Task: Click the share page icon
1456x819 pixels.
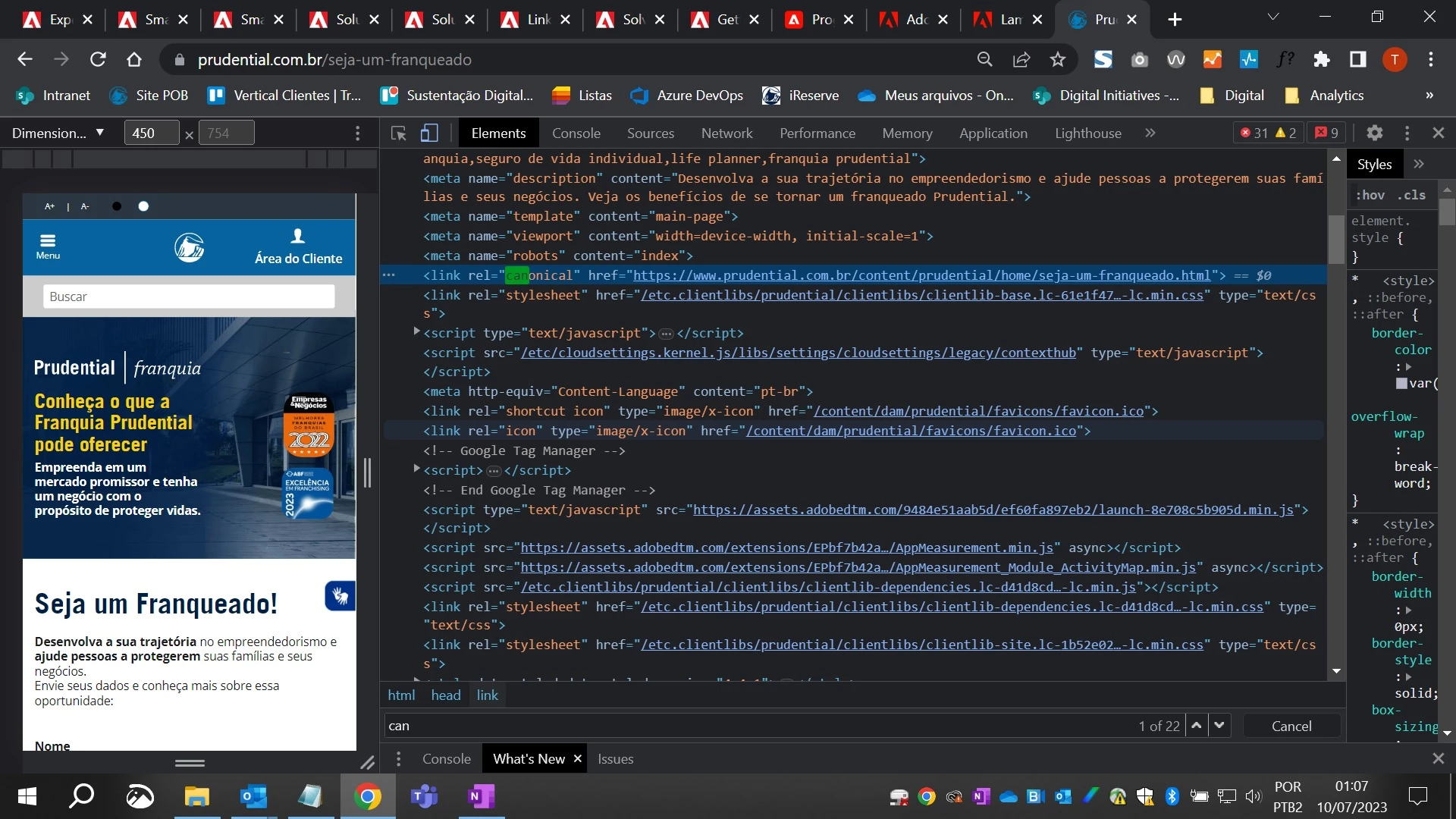Action: tap(1021, 59)
